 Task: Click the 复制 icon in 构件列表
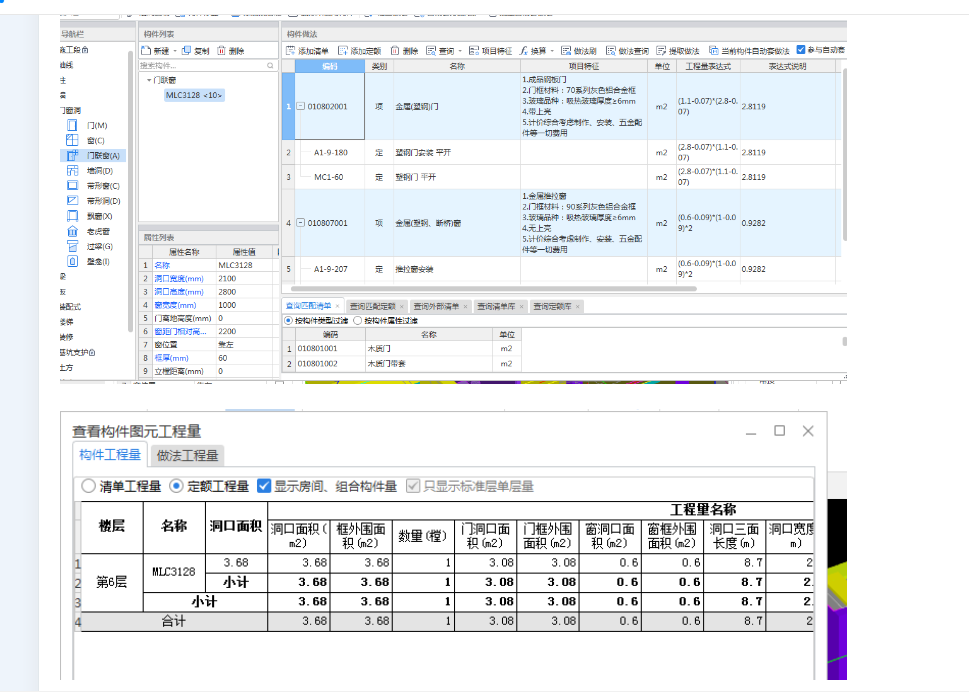click(x=186, y=51)
